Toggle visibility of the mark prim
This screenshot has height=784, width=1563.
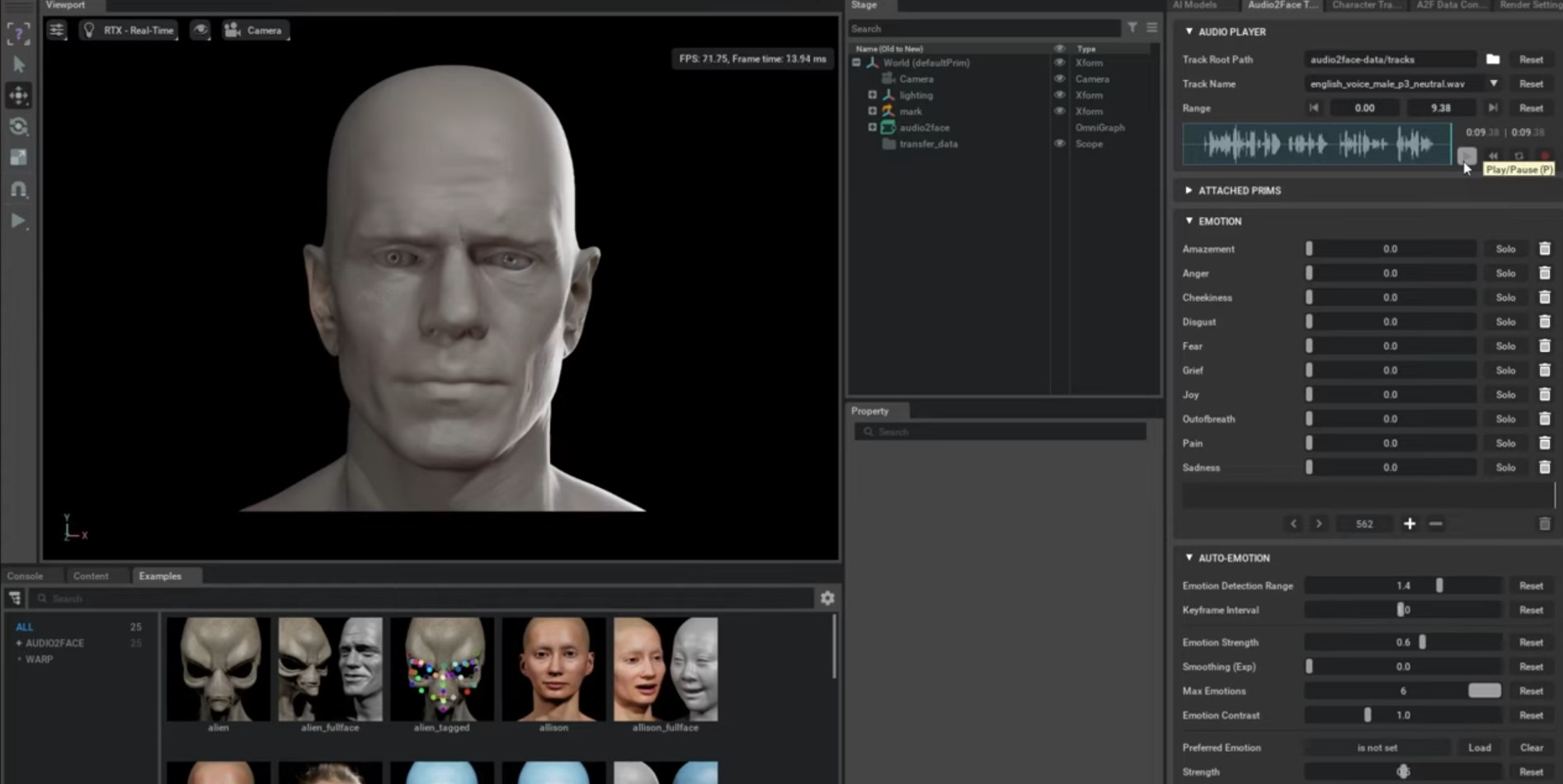pos(1060,111)
